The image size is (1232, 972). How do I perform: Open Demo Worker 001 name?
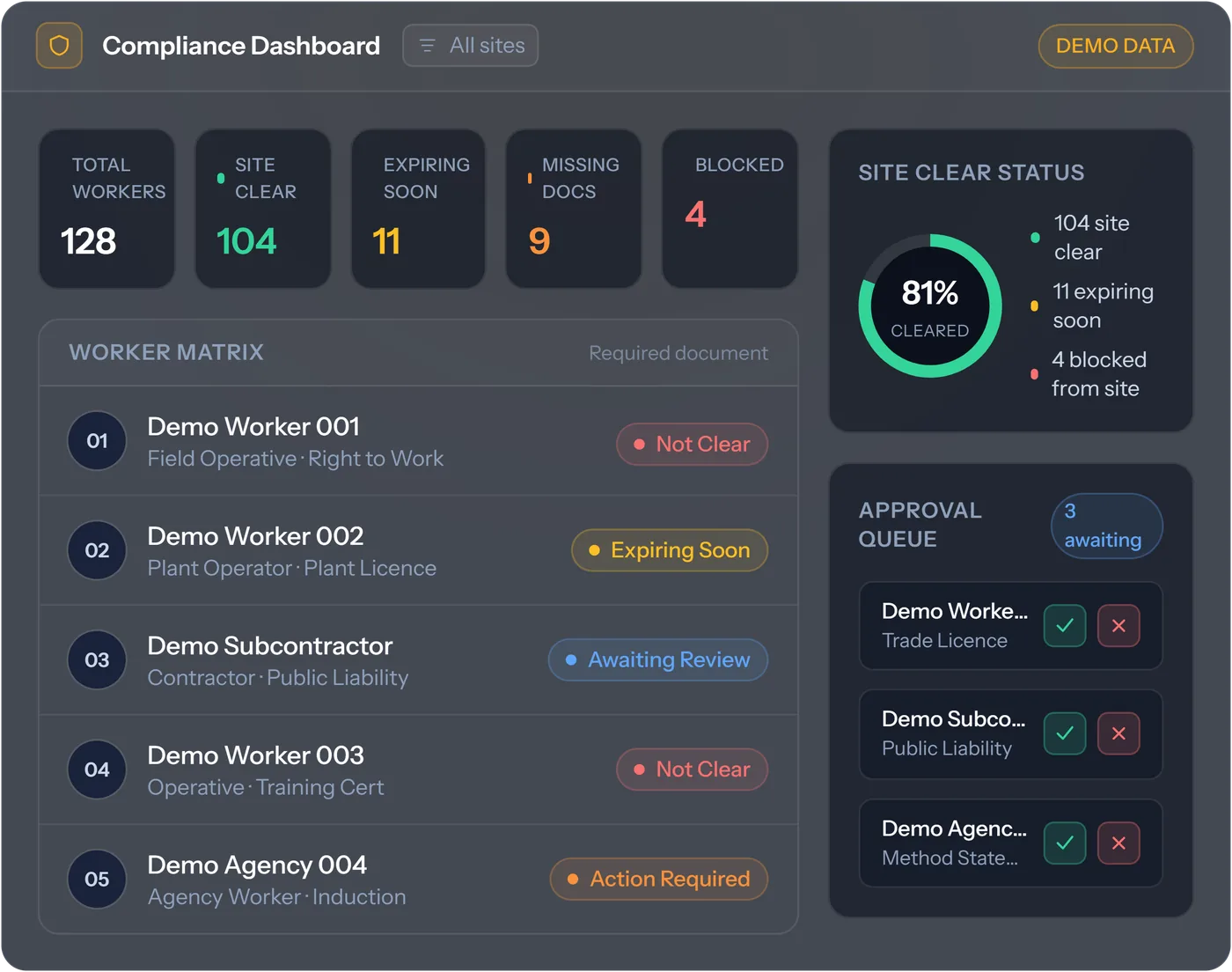tap(253, 426)
